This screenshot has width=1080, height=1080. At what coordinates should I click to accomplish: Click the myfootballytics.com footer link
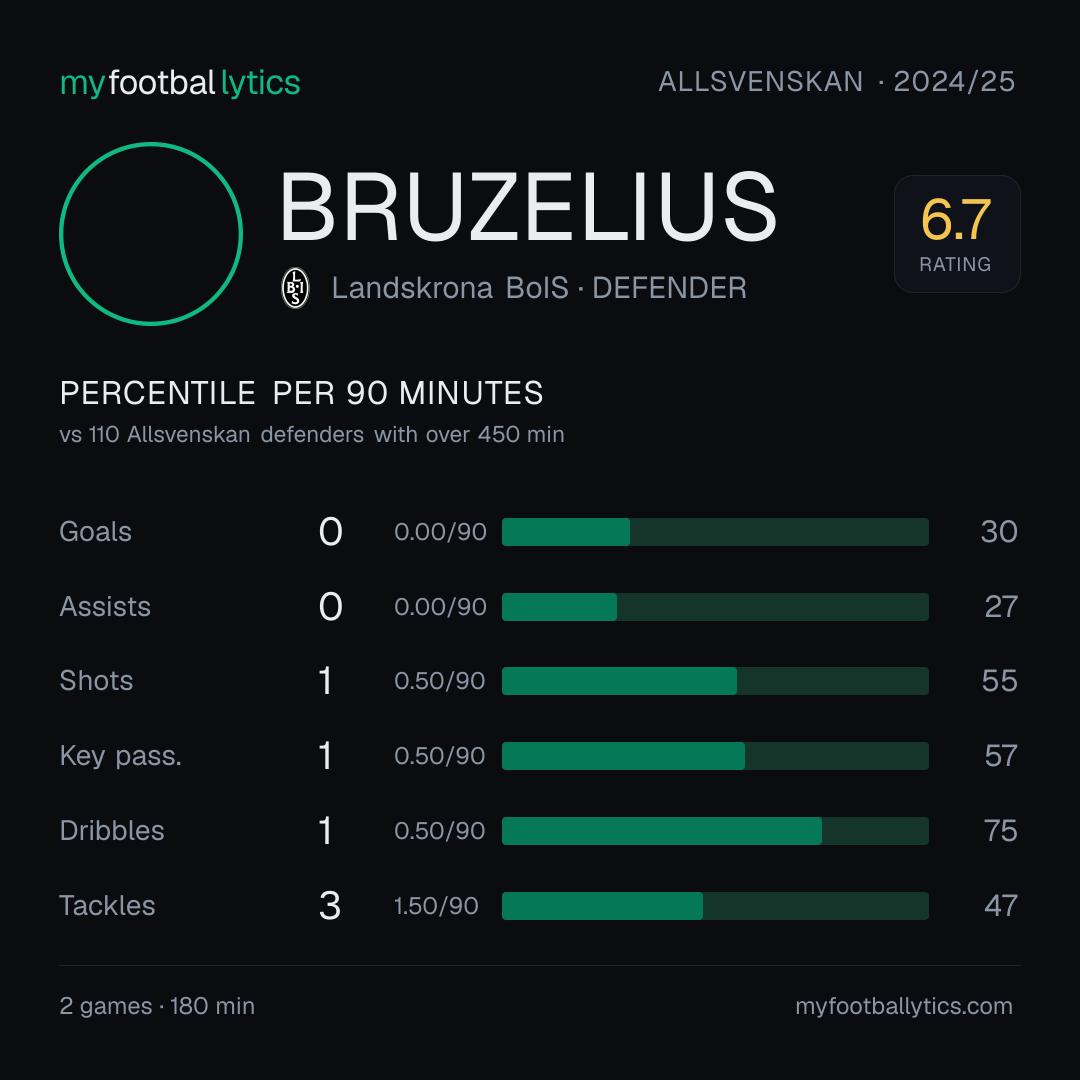click(904, 1006)
